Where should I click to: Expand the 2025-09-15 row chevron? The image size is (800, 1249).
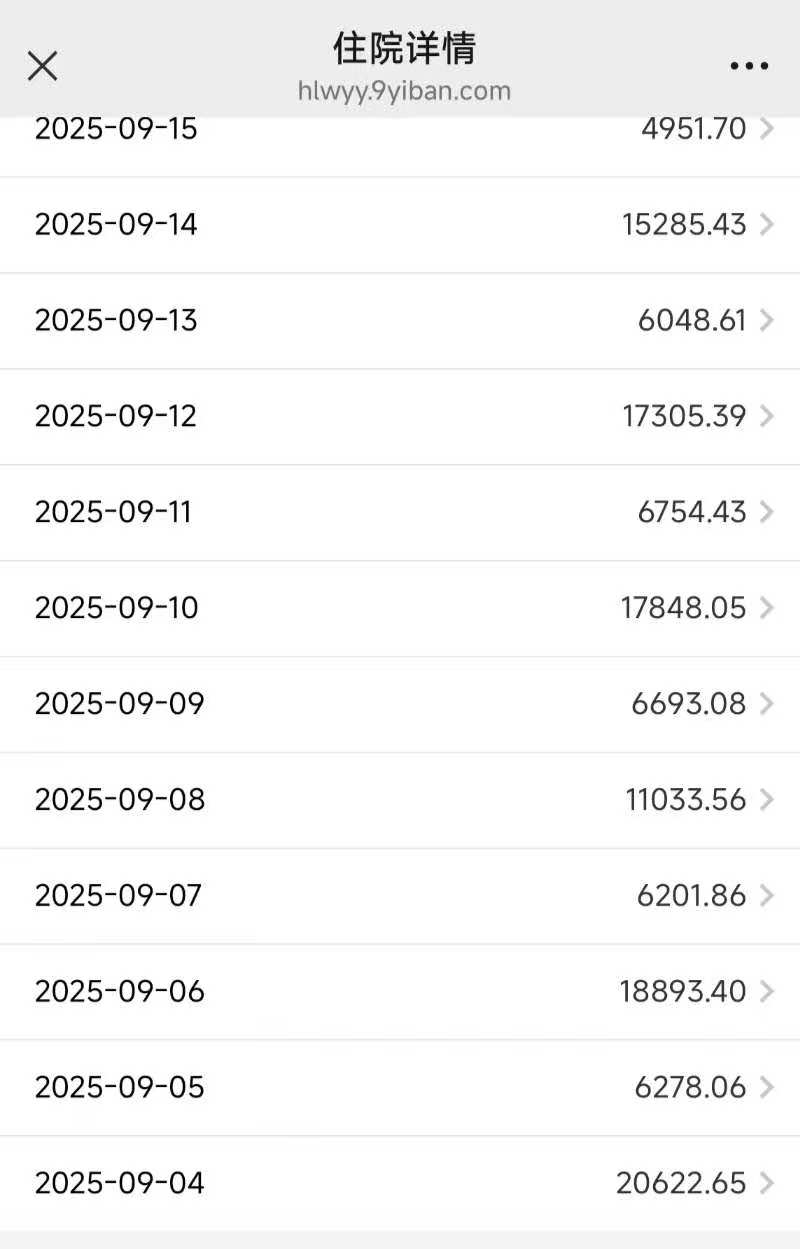click(767, 129)
